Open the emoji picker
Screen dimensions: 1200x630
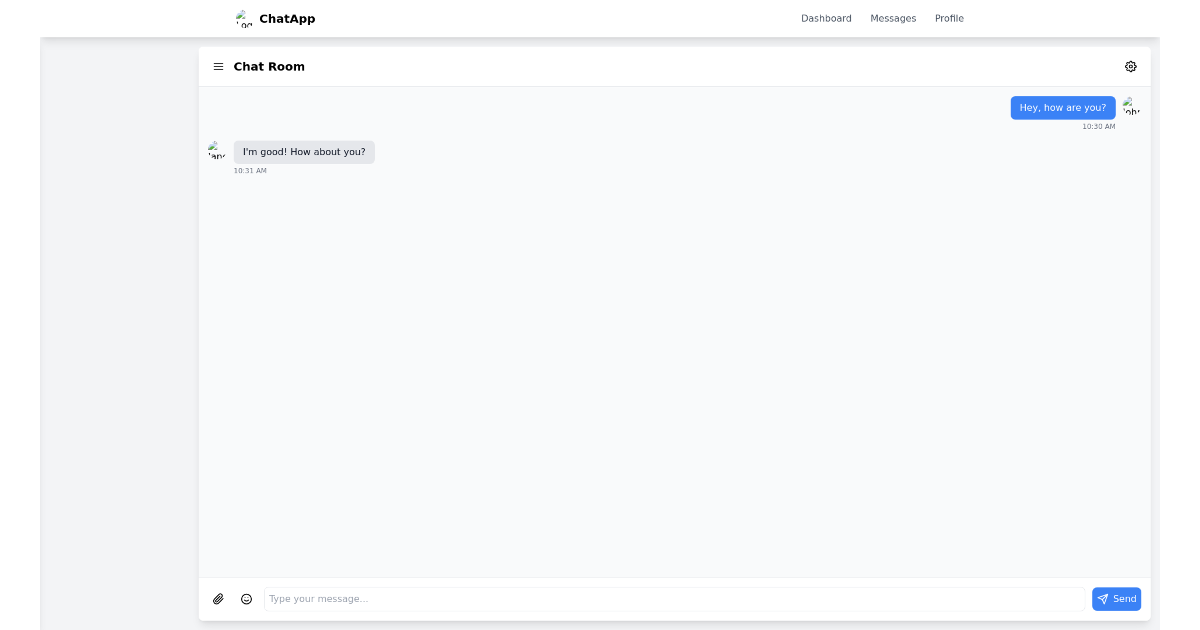[x=246, y=598]
